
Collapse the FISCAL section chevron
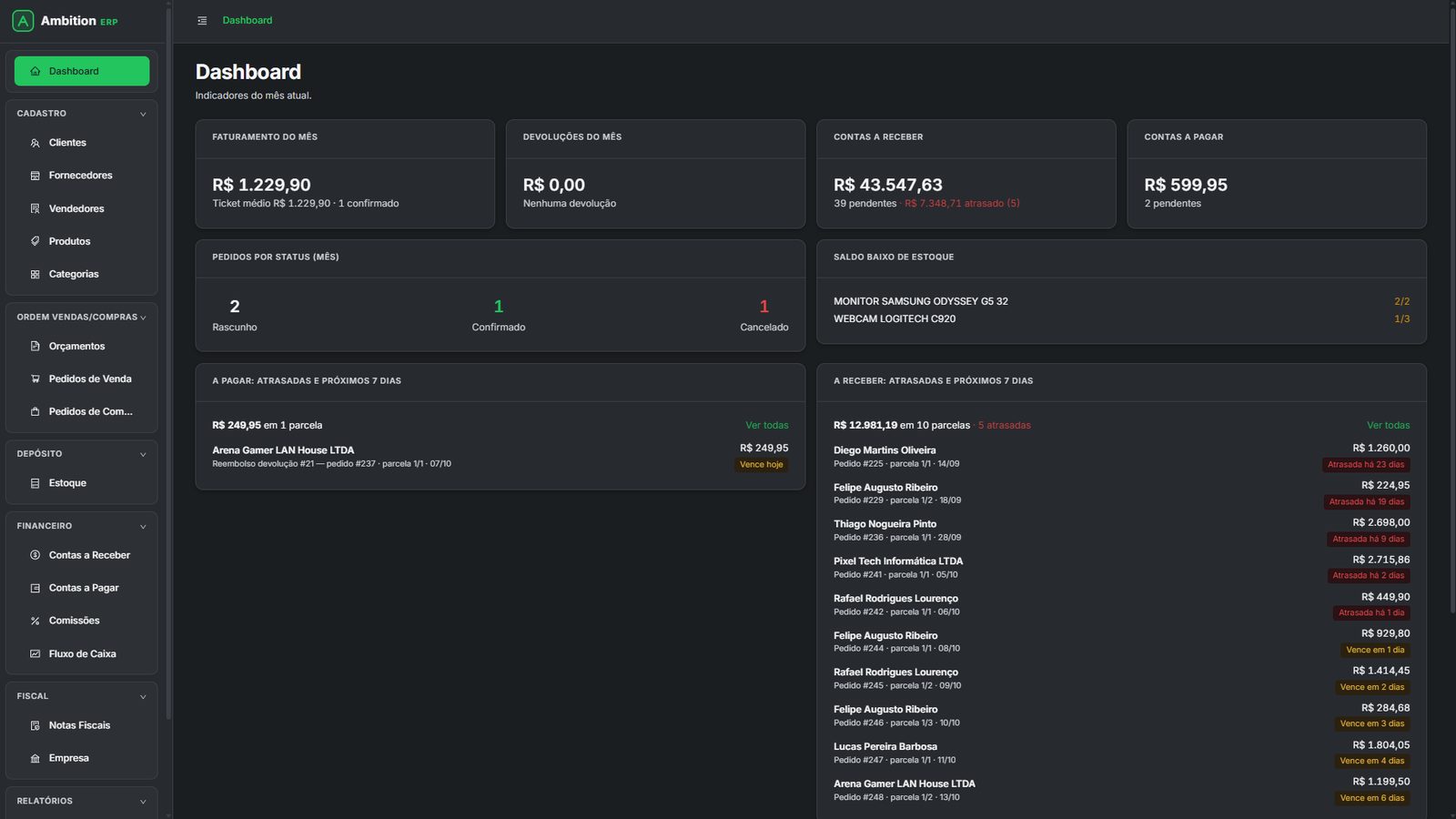(143, 696)
